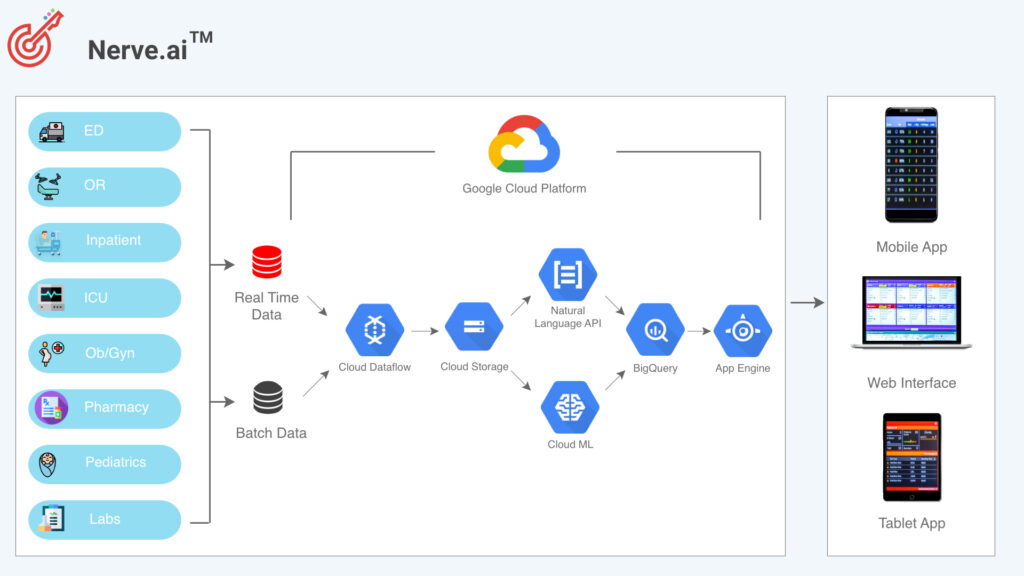The image size is (1024, 576).
Task: Click the Cloud Storage label
Action: tap(474, 366)
